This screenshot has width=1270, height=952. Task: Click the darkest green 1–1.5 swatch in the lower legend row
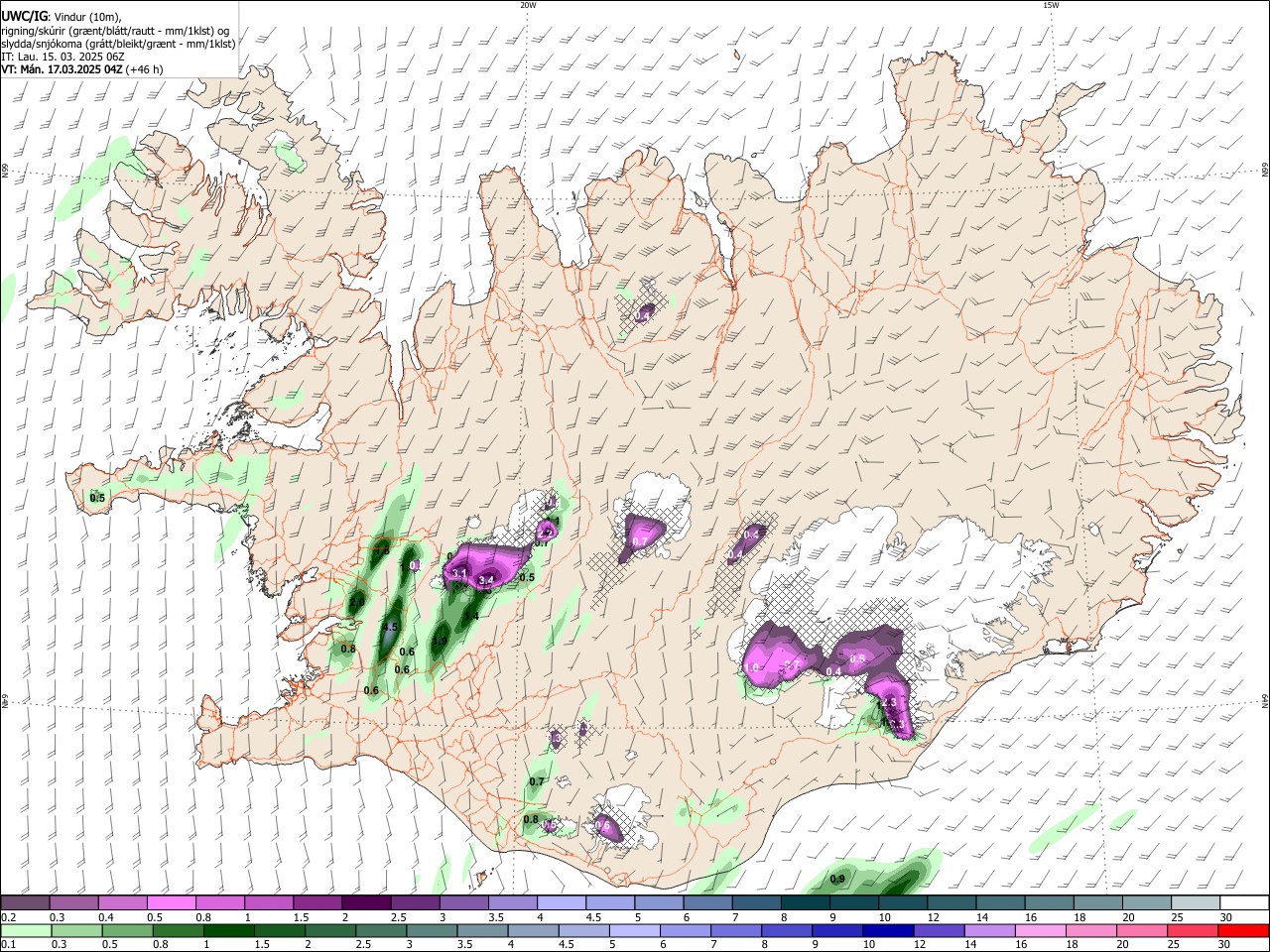click(228, 930)
